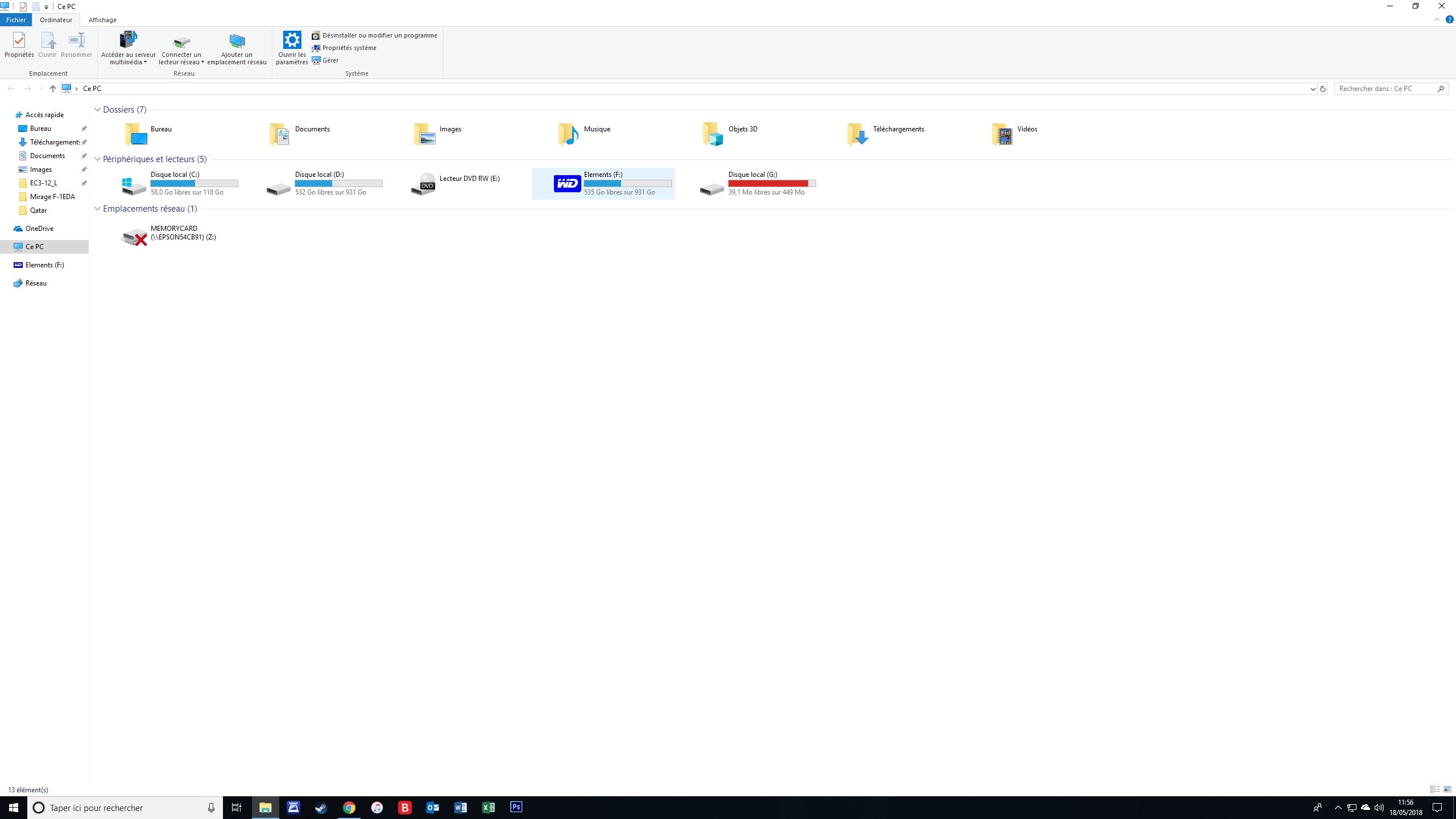Show hidden tray icons chevron
The width and height of the screenshot is (1456, 819).
pyautogui.click(x=1338, y=808)
